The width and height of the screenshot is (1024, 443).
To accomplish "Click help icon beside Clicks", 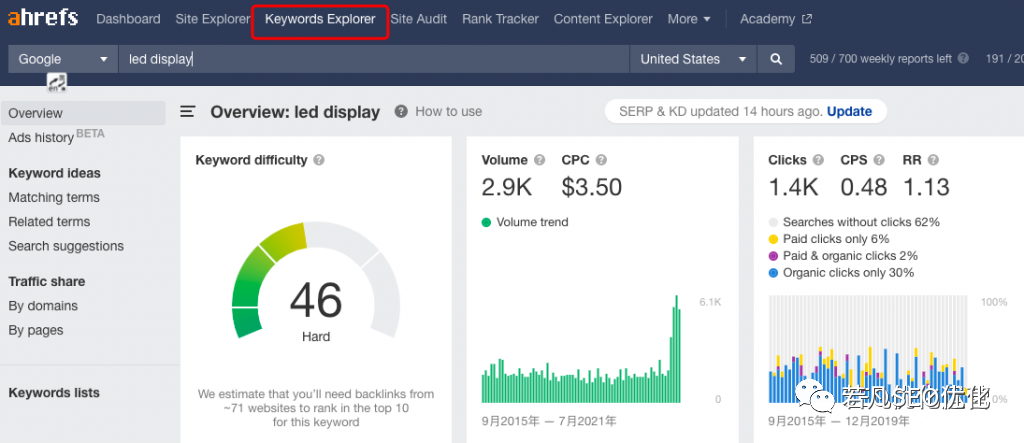I will (818, 160).
